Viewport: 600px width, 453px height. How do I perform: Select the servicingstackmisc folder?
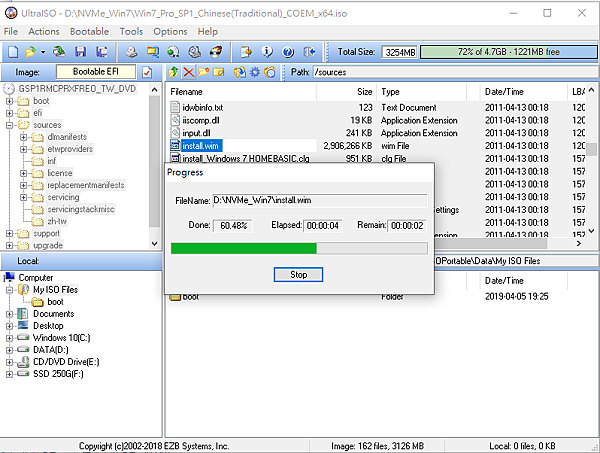(x=81, y=209)
